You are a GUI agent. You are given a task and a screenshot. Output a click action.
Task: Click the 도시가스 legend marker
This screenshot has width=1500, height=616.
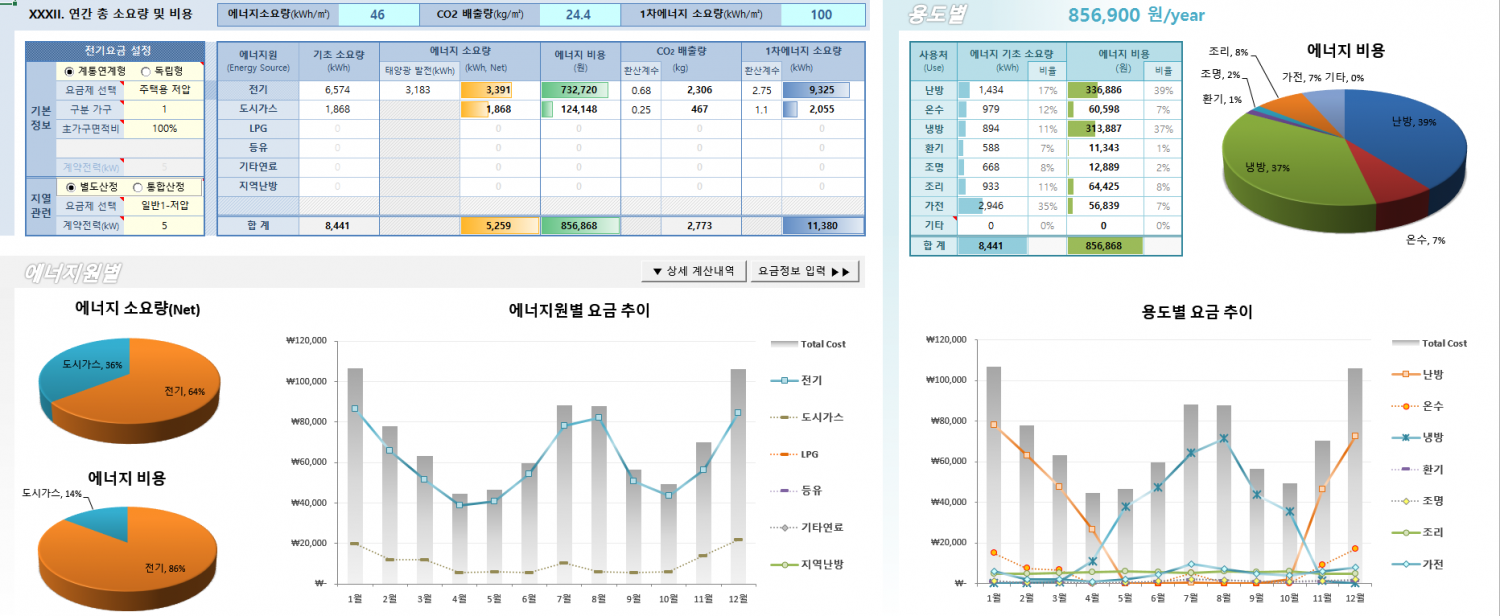point(784,417)
